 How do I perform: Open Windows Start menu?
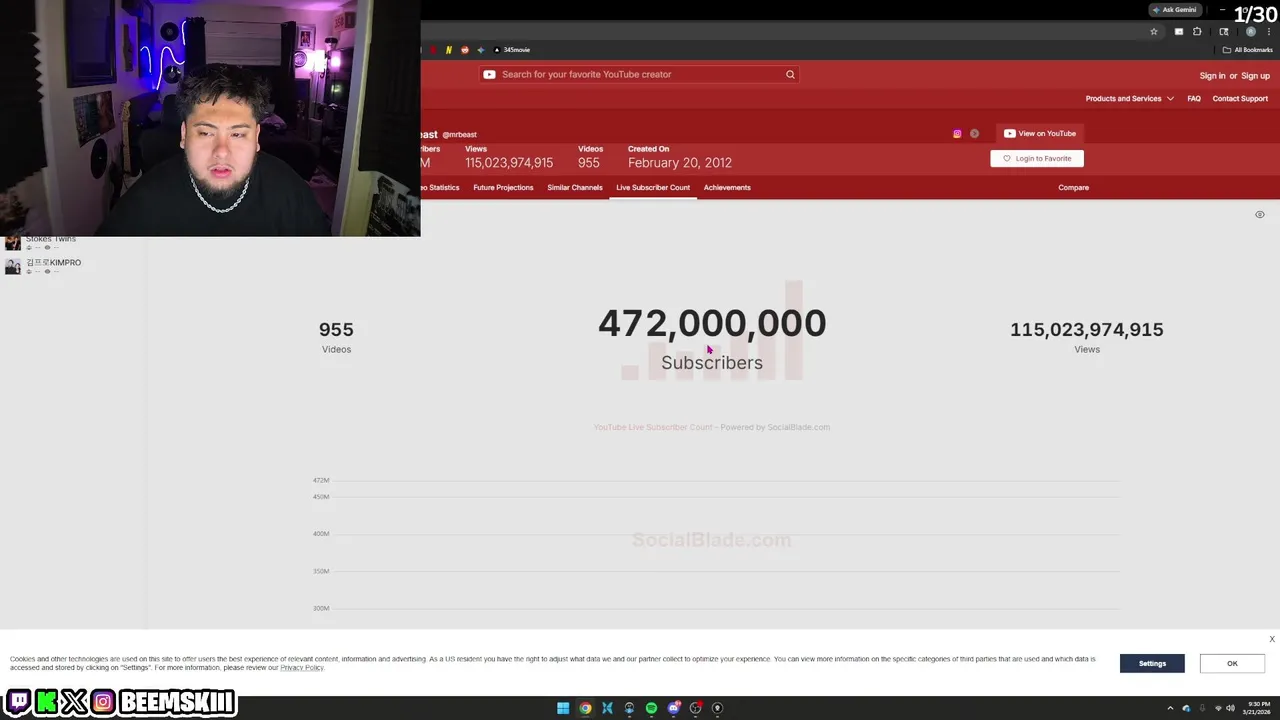click(563, 708)
